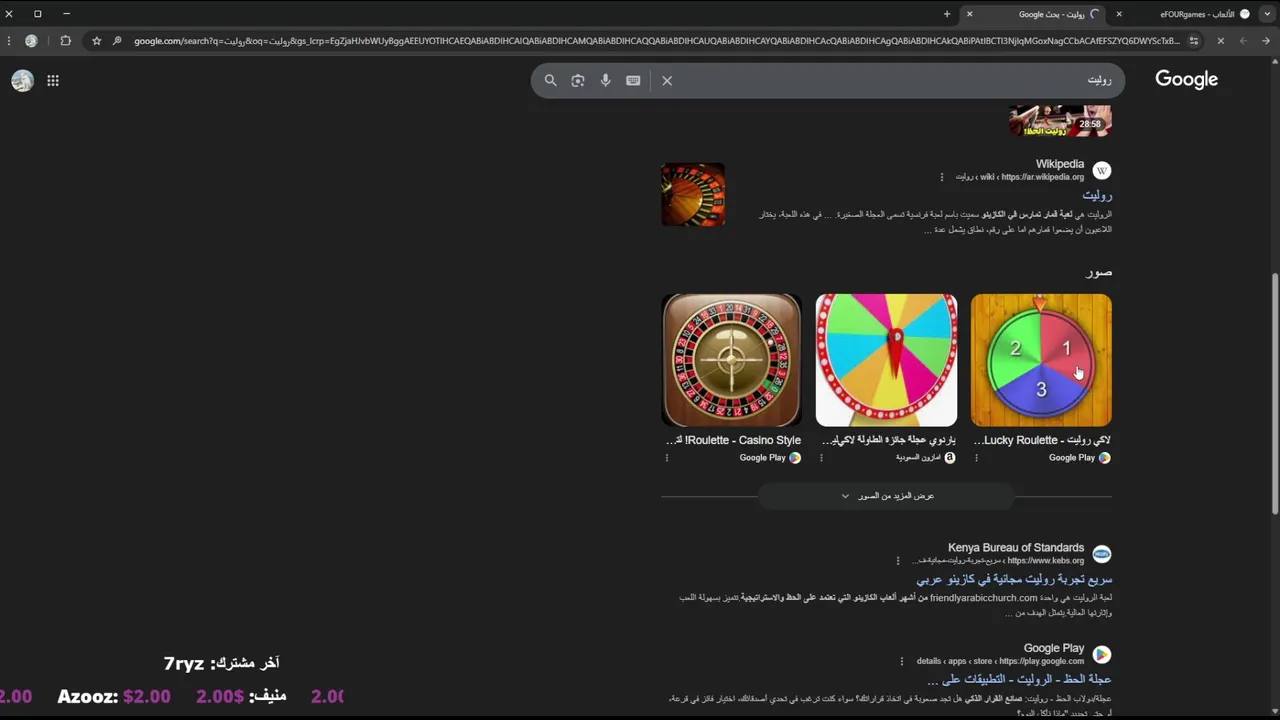
Task: Open the Chrome extensions menu
Action: [65, 41]
